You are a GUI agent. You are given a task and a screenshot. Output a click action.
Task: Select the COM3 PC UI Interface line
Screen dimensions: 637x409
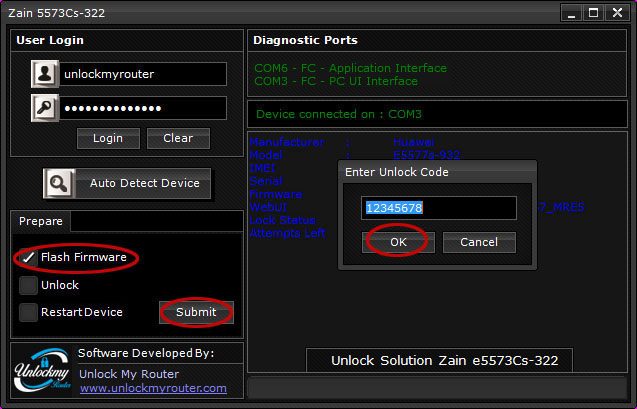(336, 81)
